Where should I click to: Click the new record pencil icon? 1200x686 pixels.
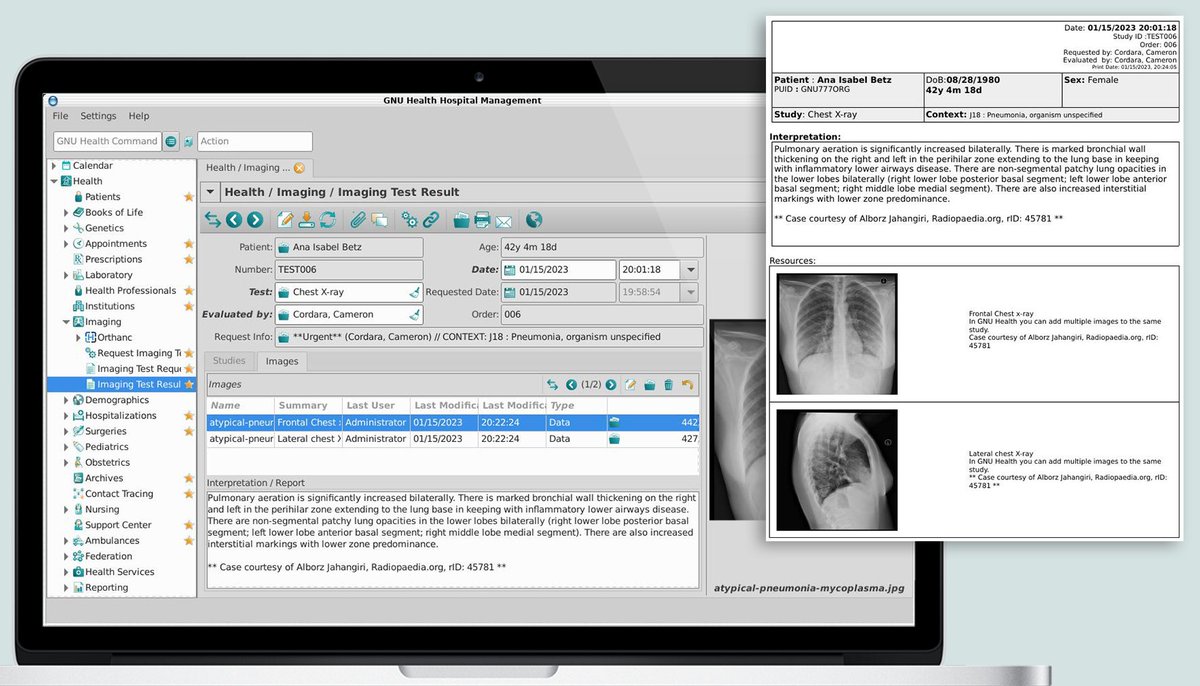(285, 219)
